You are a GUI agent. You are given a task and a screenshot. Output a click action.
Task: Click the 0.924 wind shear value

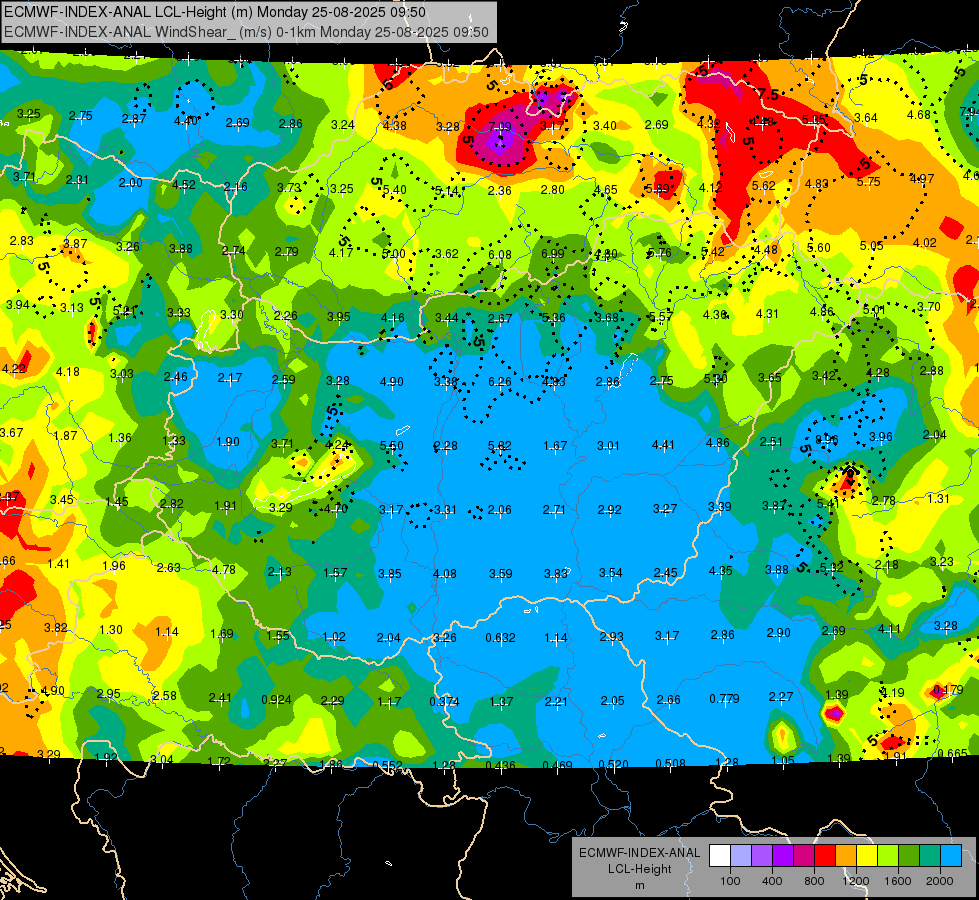point(276,700)
